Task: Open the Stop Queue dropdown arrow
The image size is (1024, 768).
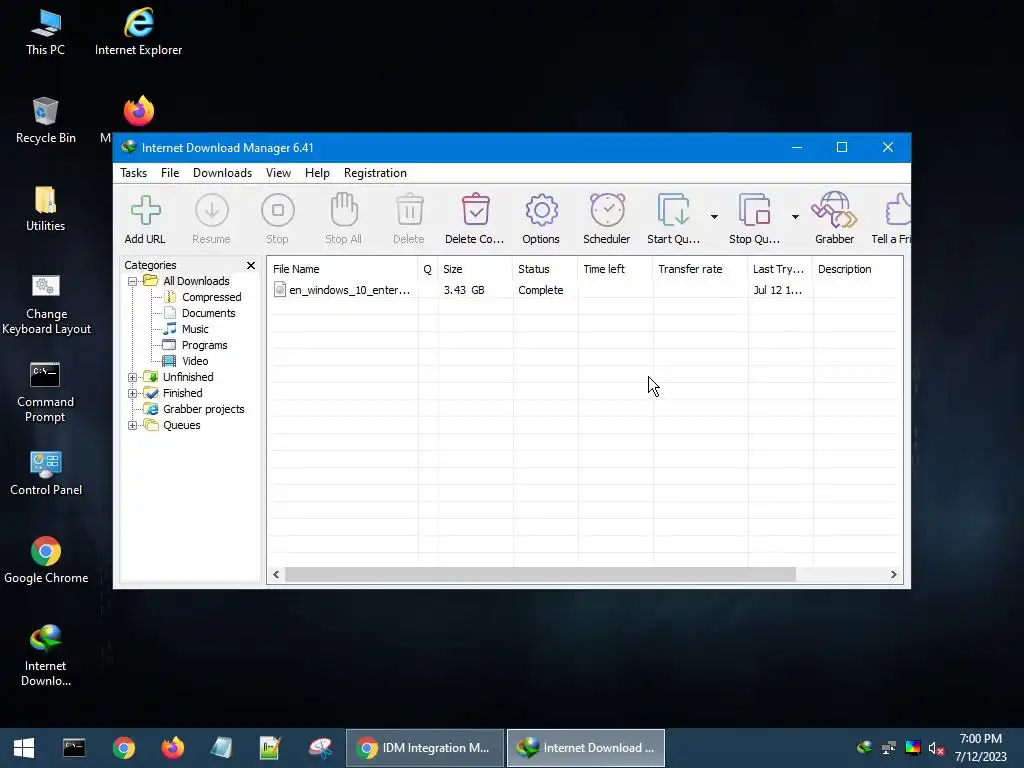Action: (x=795, y=216)
